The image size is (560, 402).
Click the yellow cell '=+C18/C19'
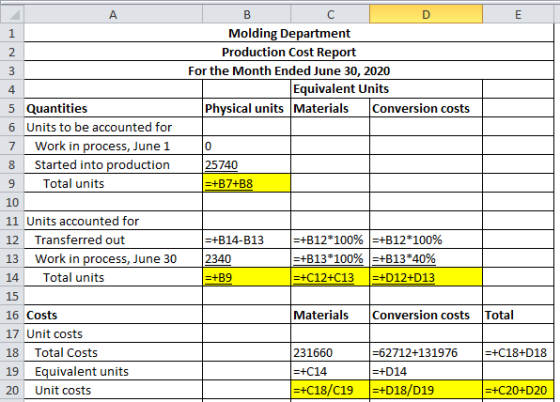pyautogui.click(x=330, y=390)
